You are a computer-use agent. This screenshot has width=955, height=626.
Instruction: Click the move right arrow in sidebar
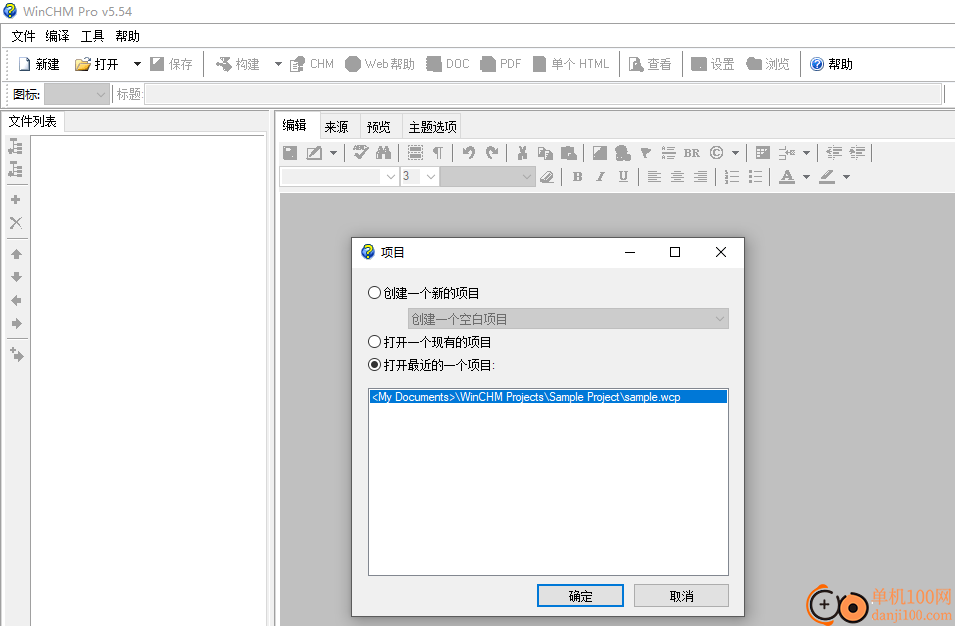16,323
